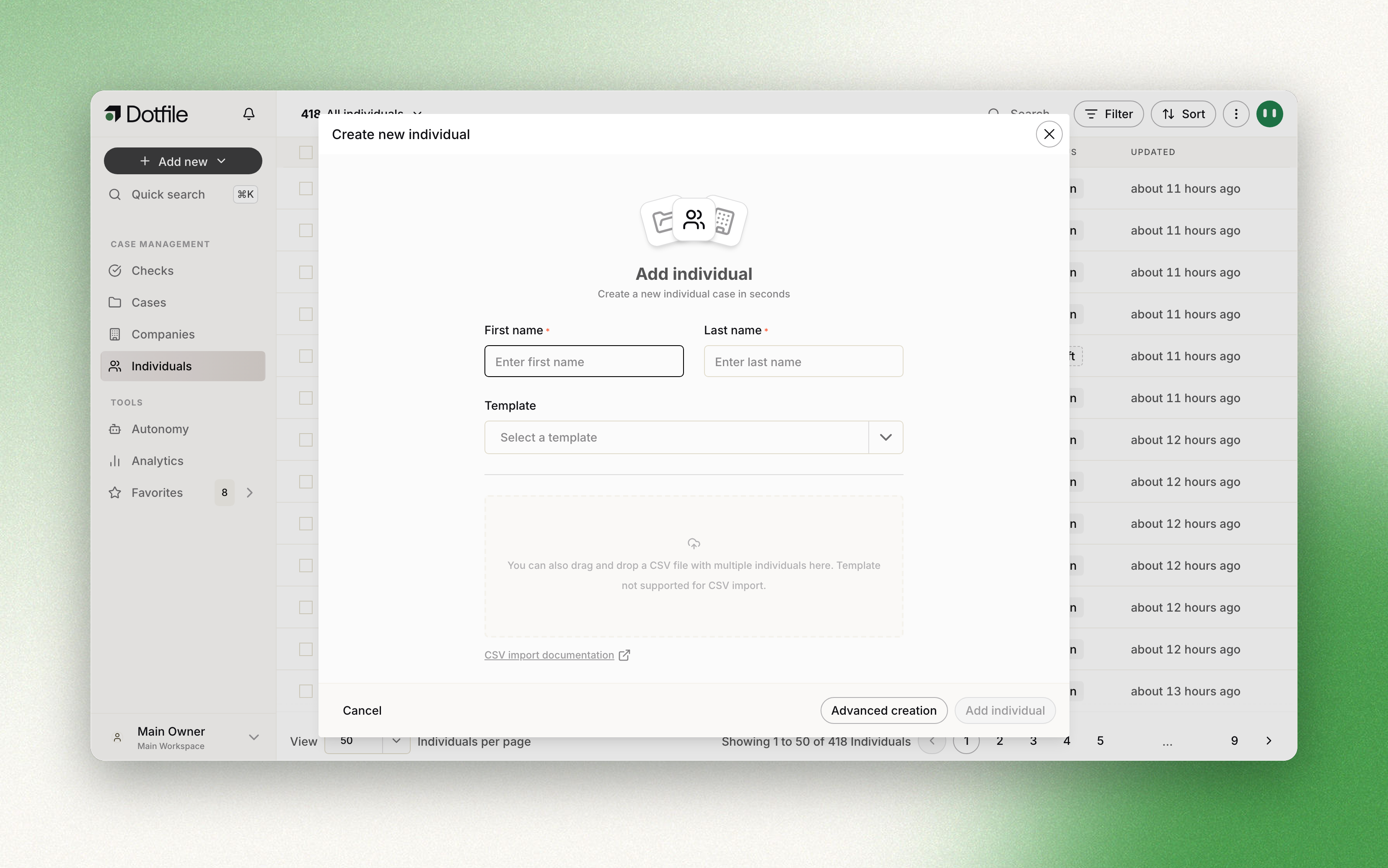Open the CSV import documentation link
Screen dimensions: 1388x868
pyautogui.click(x=549, y=655)
